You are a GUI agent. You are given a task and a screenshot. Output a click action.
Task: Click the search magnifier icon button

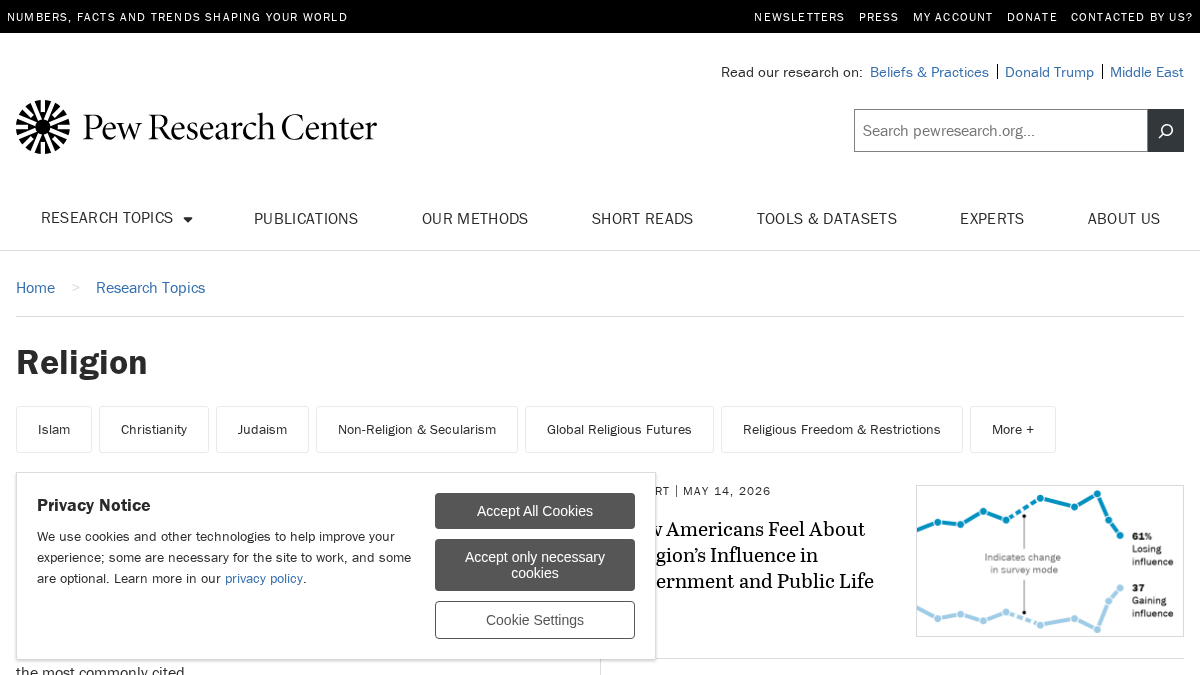[x=1165, y=131]
